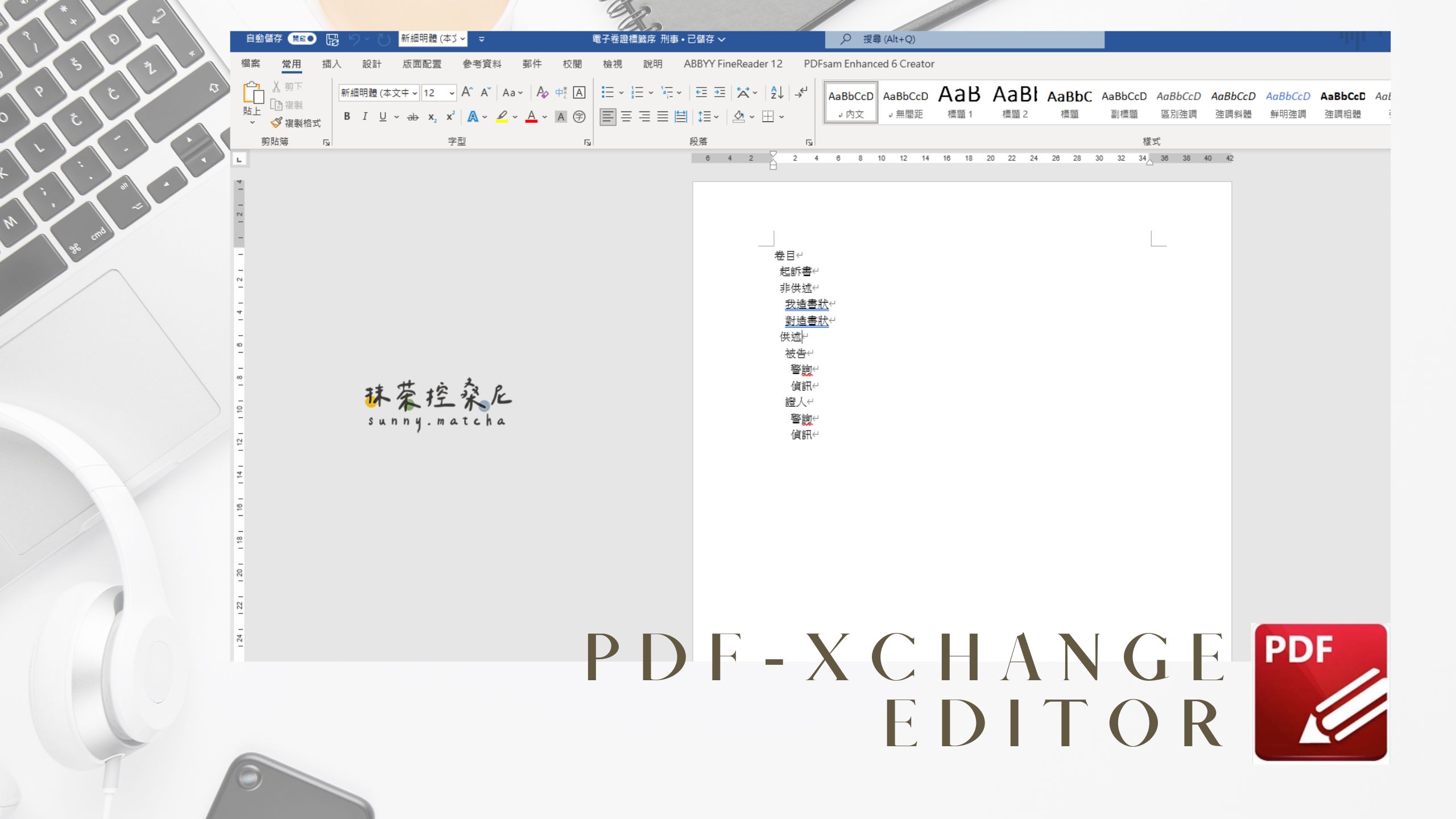Image resolution: width=1456 pixels, height=819 pixels.
Task: Click the Cut (剪下) button
Action: [287, 86]
